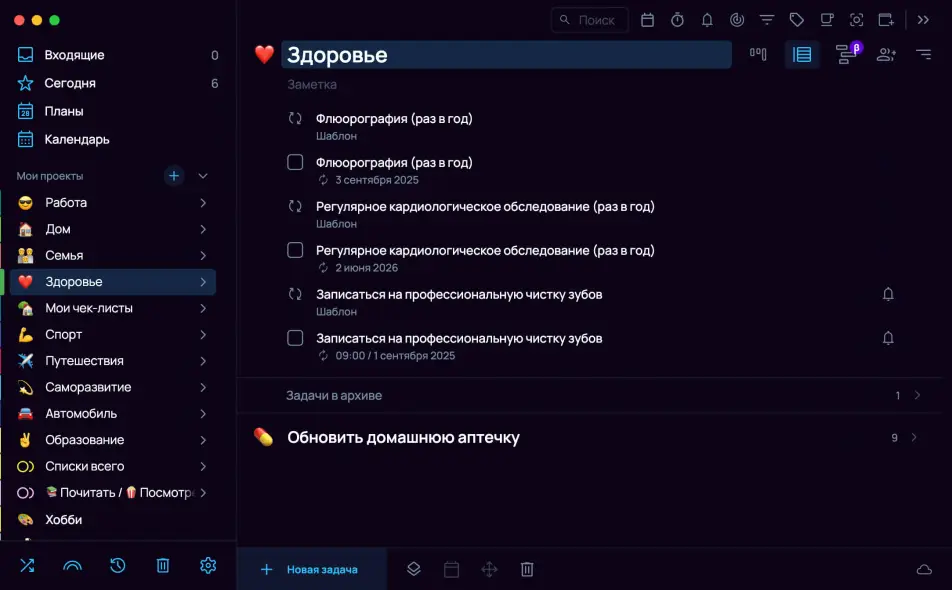952x590 pixels.
Task: Switch to kanban board view icon
Action: point(758,55)
